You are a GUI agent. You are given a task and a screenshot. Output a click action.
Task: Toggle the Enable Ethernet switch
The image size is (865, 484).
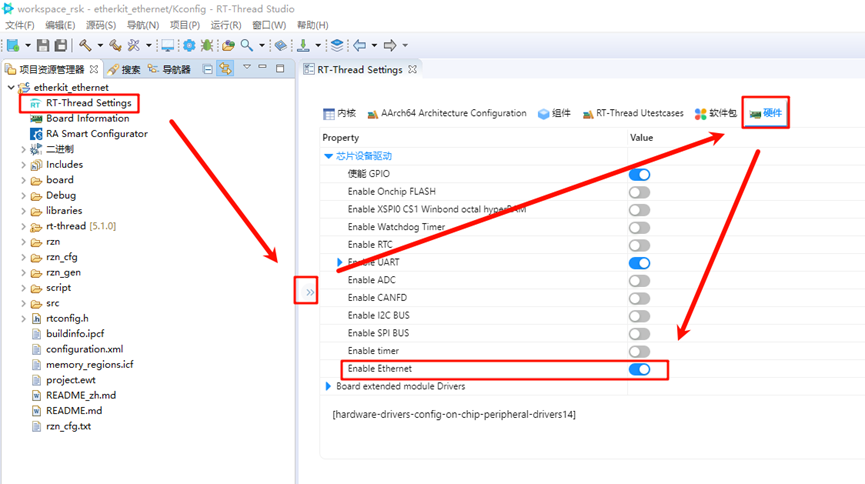(x=639, y=369)
